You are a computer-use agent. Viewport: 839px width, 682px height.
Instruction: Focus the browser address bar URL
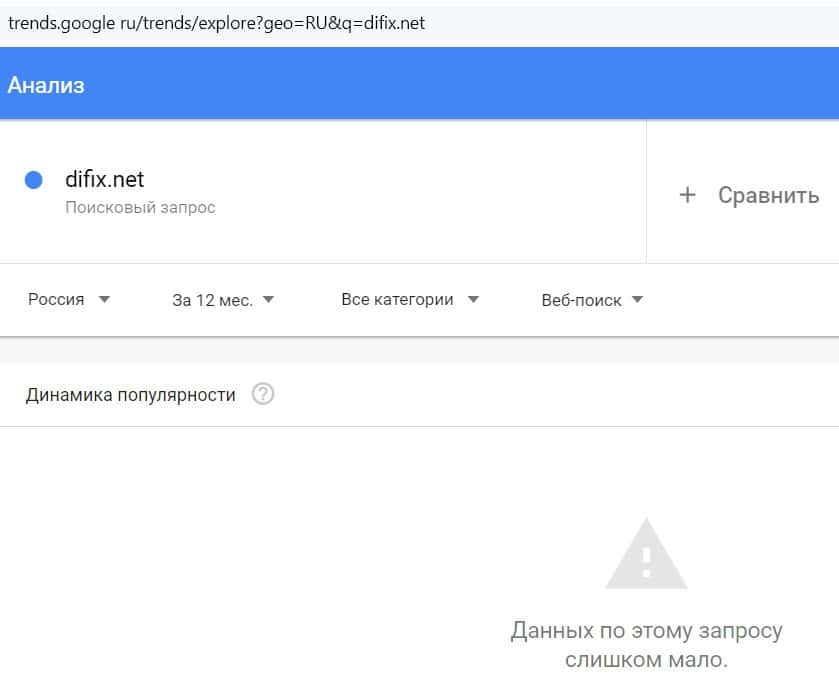click(x=217, y=22)
